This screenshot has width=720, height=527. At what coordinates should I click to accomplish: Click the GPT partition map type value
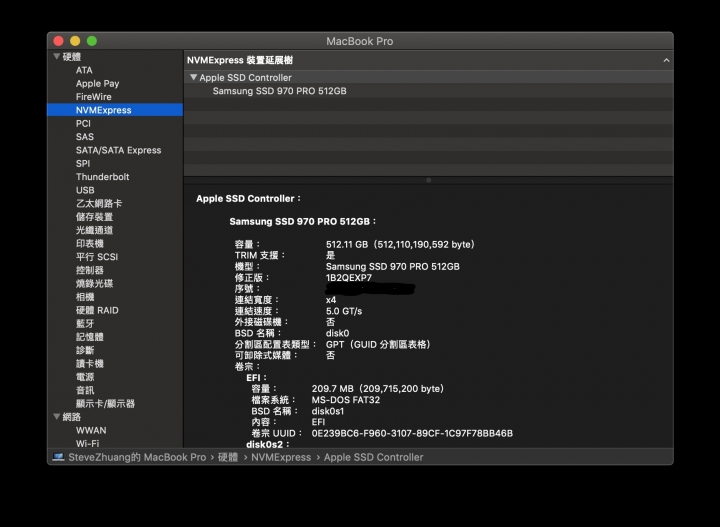[x=378, y=344]
